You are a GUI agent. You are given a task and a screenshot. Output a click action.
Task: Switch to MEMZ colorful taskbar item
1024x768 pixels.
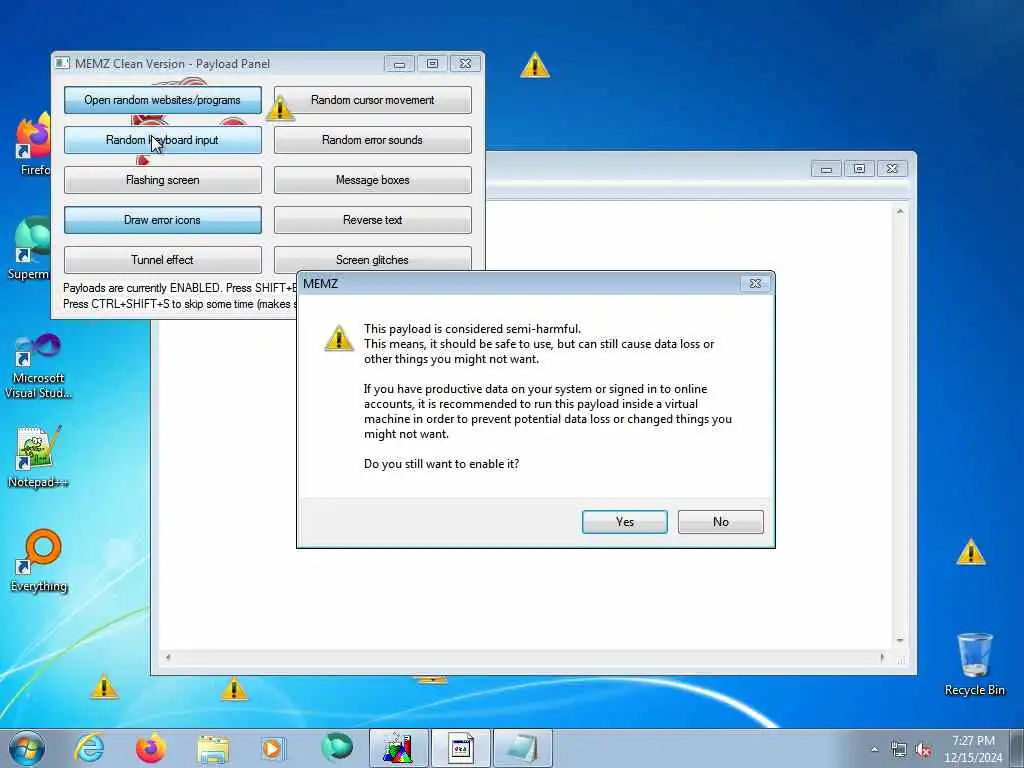(x=398, y=748)
